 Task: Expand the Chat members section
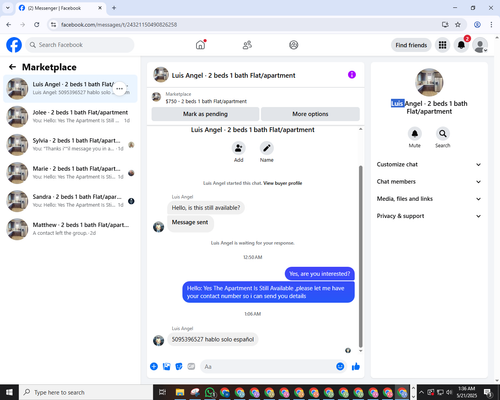pos(429,182)
